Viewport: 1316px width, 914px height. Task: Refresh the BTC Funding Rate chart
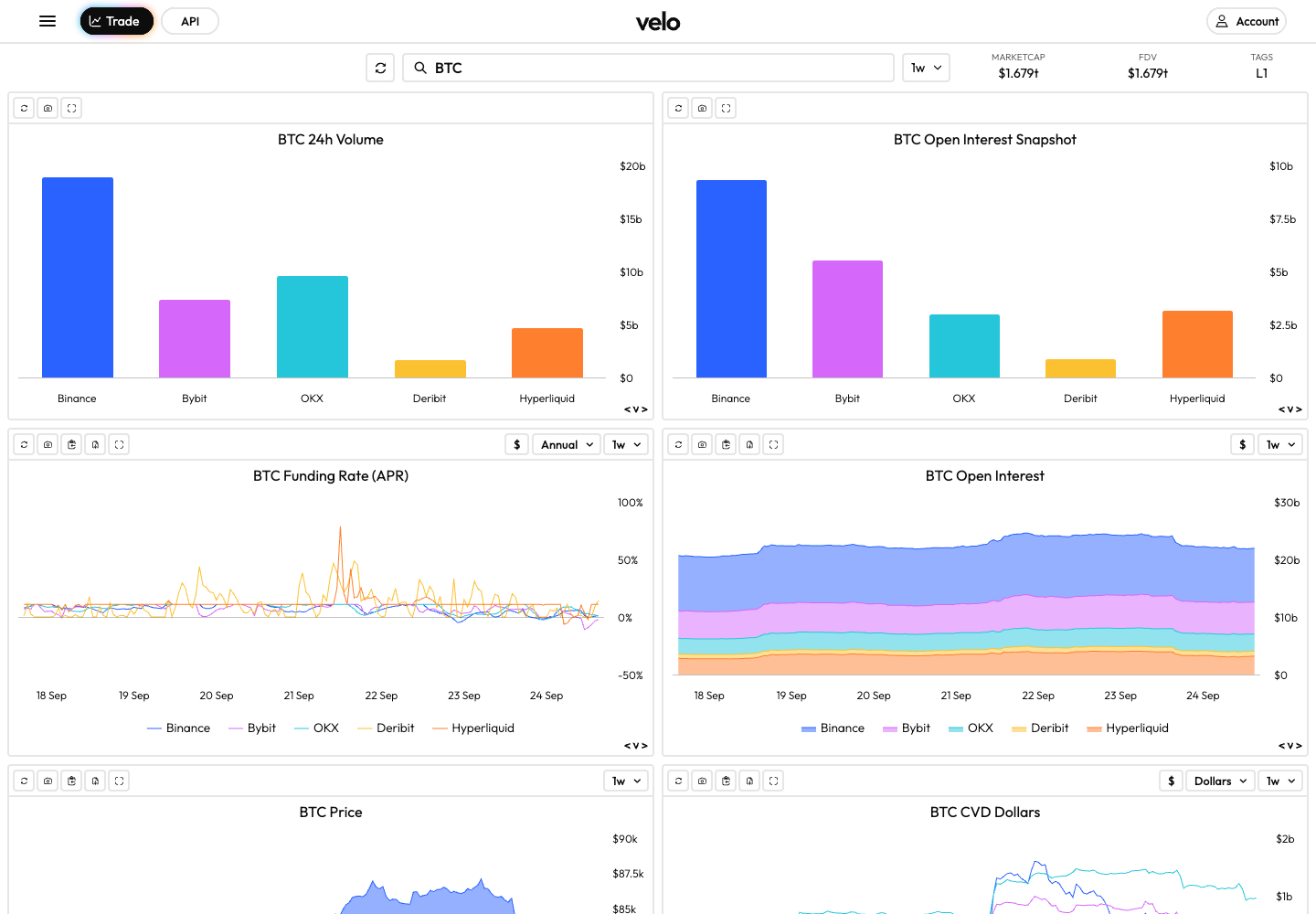(x=25, y=444)
